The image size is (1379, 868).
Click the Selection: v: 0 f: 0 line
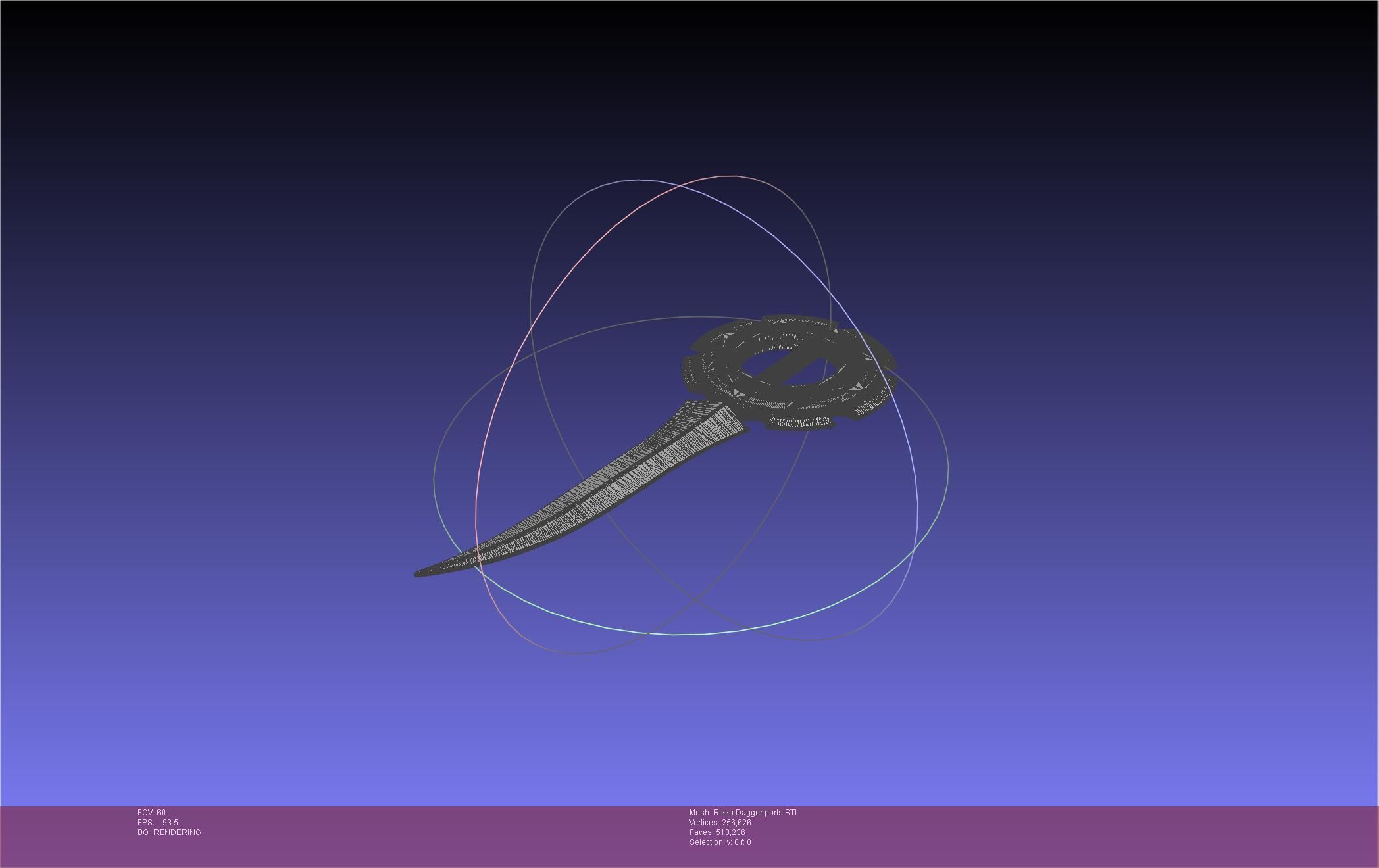point(720,842)
